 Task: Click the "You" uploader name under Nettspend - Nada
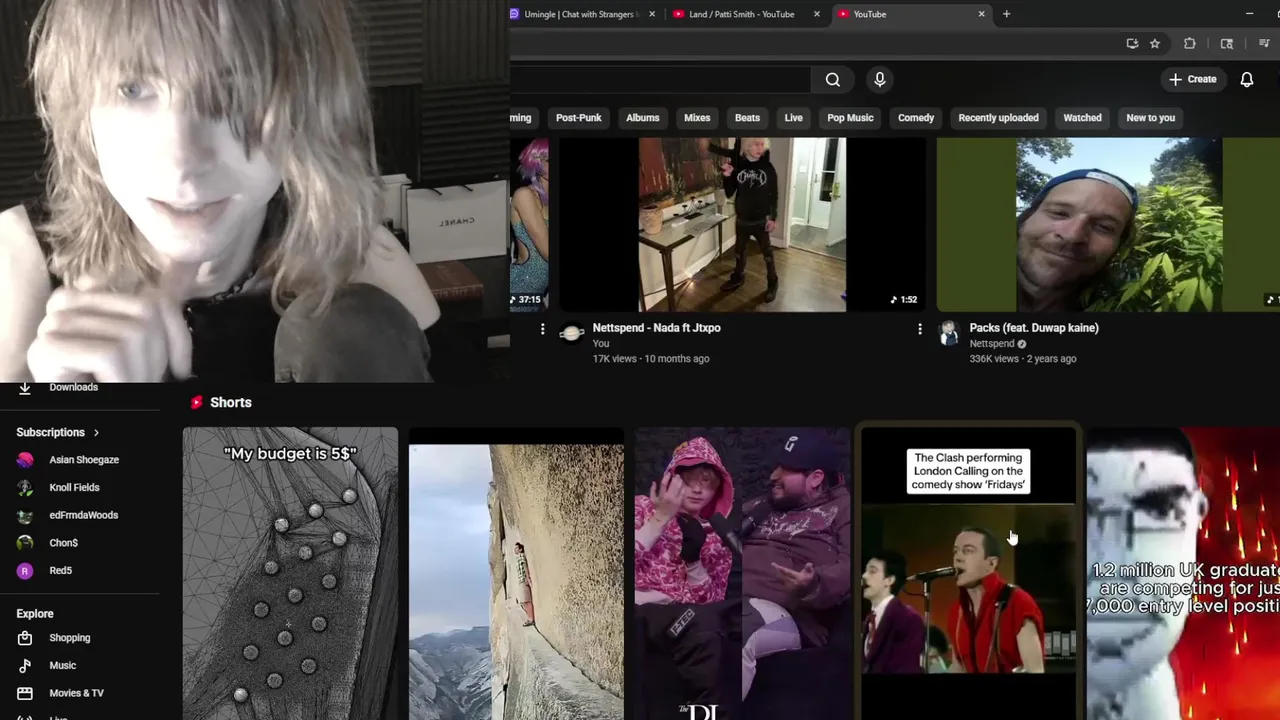[600, 344]
